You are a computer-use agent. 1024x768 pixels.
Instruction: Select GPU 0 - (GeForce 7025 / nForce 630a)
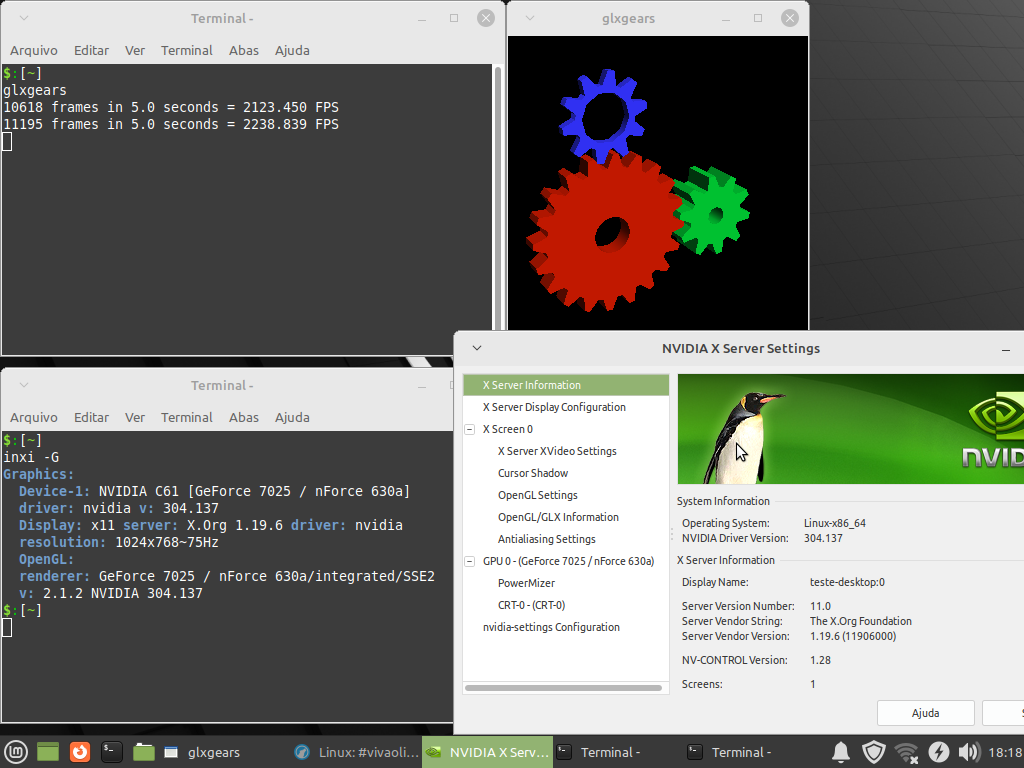pos(568,561)
